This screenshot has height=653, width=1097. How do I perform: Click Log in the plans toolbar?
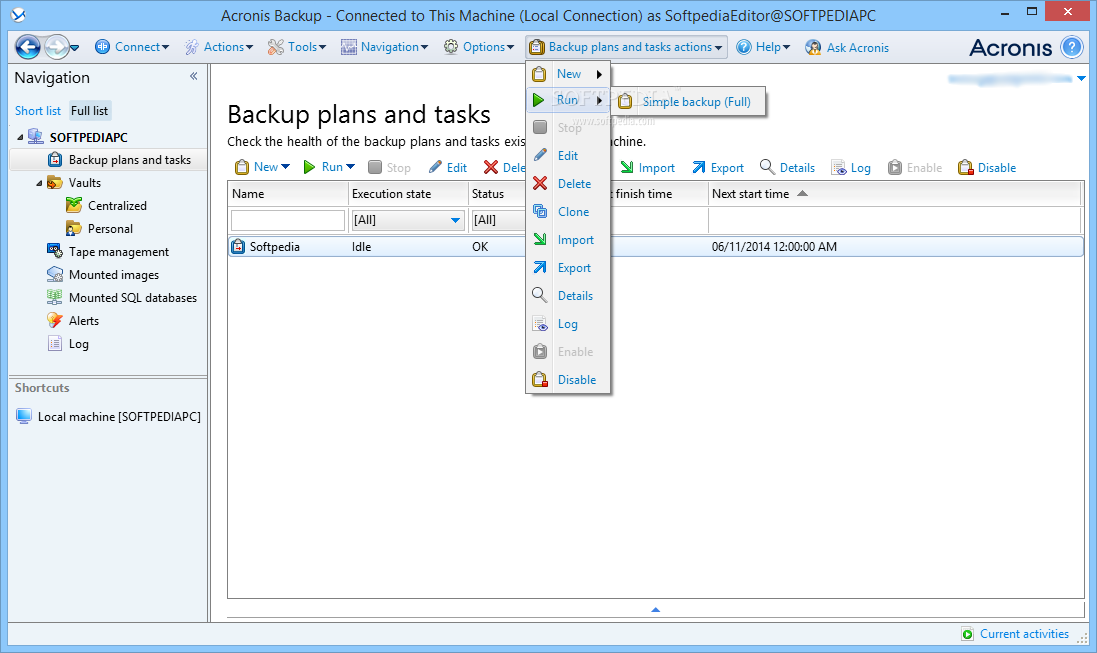click(x=851, y=168)
